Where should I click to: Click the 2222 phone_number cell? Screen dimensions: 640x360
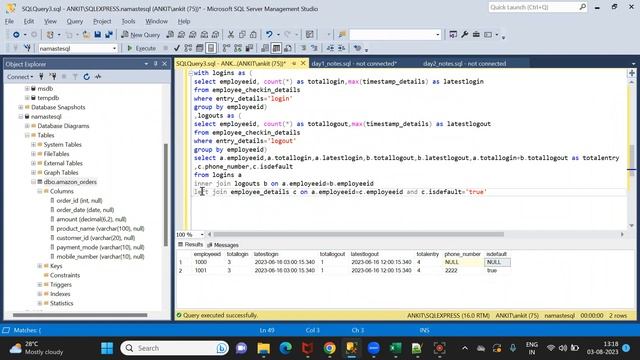463,270
